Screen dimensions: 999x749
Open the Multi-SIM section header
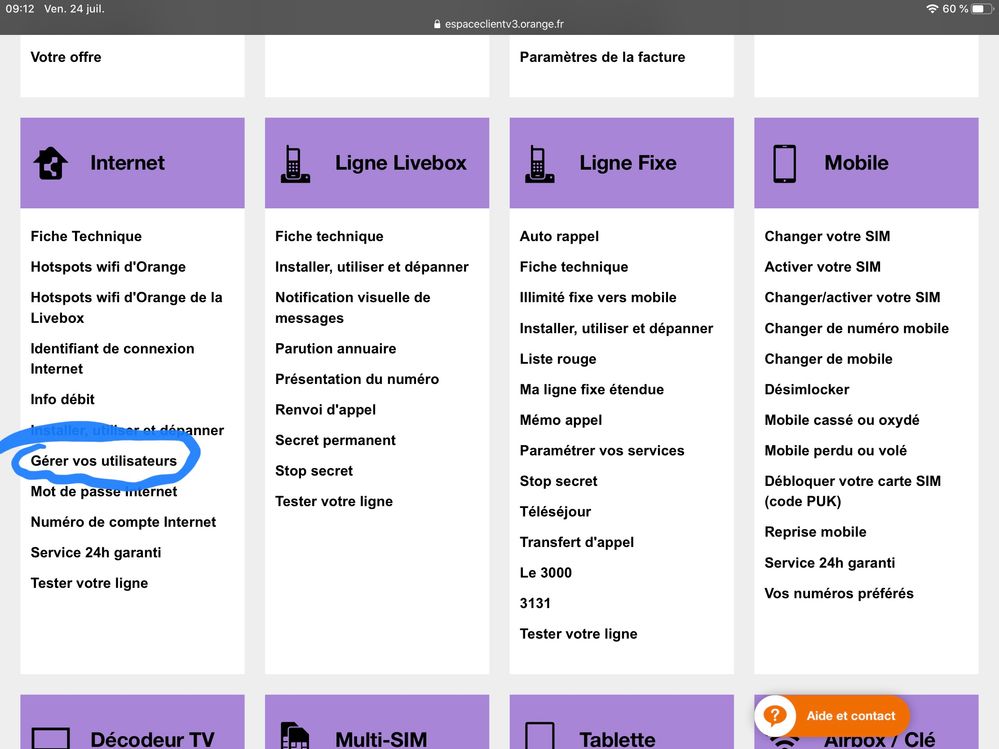[x=377, y=722]
